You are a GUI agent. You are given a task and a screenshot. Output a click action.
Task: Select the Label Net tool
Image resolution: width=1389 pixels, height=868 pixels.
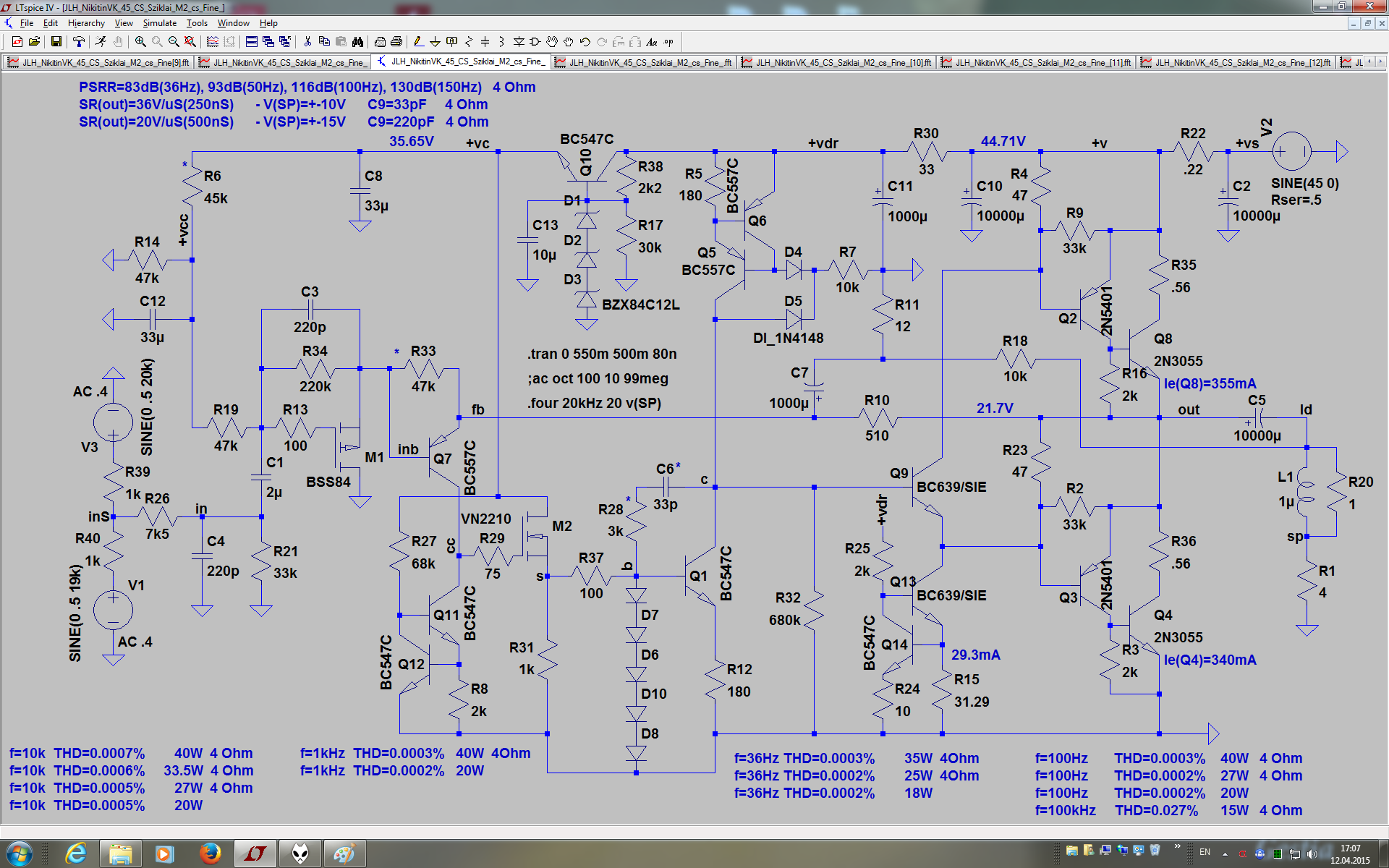coord(452,42)
